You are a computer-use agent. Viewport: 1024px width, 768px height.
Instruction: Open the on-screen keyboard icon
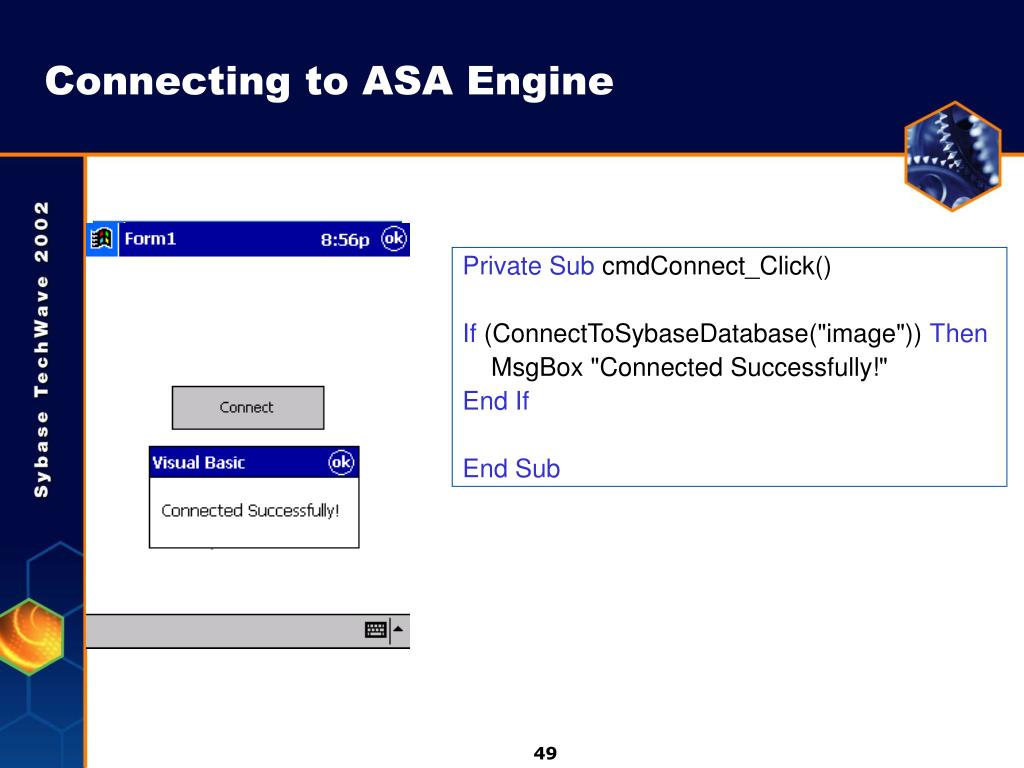pos(376,630)
